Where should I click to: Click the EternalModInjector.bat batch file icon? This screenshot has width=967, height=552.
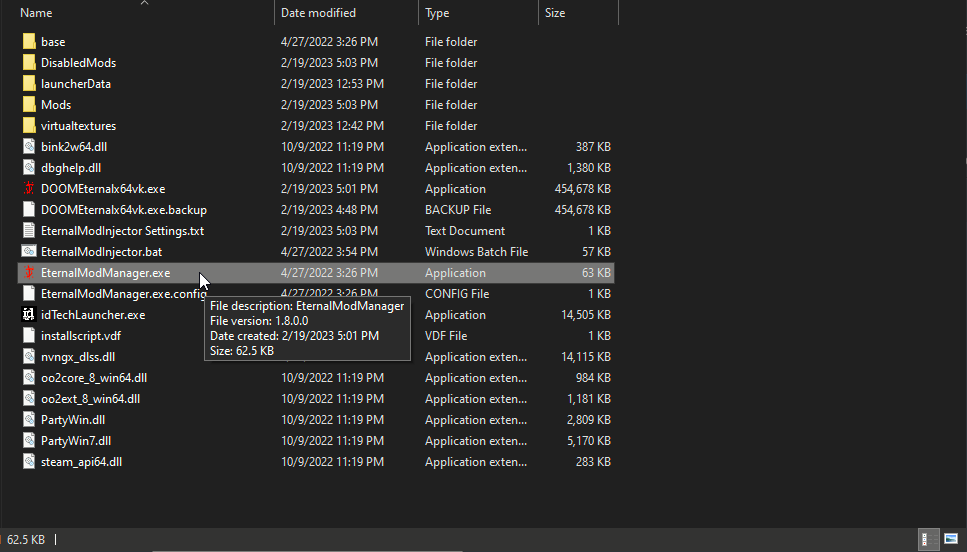28,252
